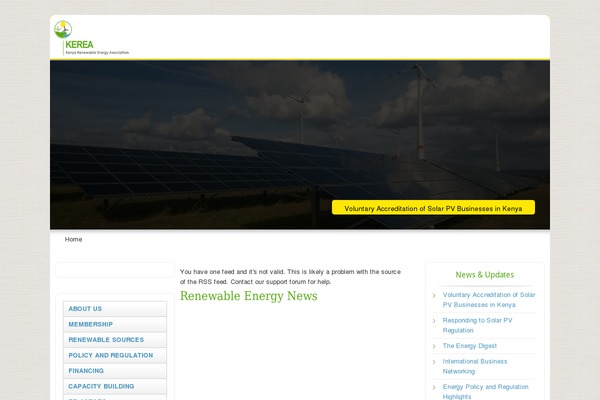Click the arrow beside International Business Networking
600x400 pixels.
click(434, 362)
